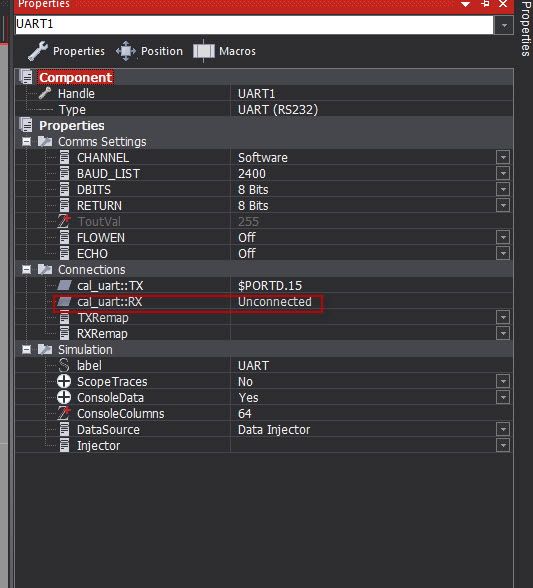The height and width of the screenshot is (588, 533).
Task: Select the cal_uart::TX value $PORTD.15
Action: [x=270, y=286]
